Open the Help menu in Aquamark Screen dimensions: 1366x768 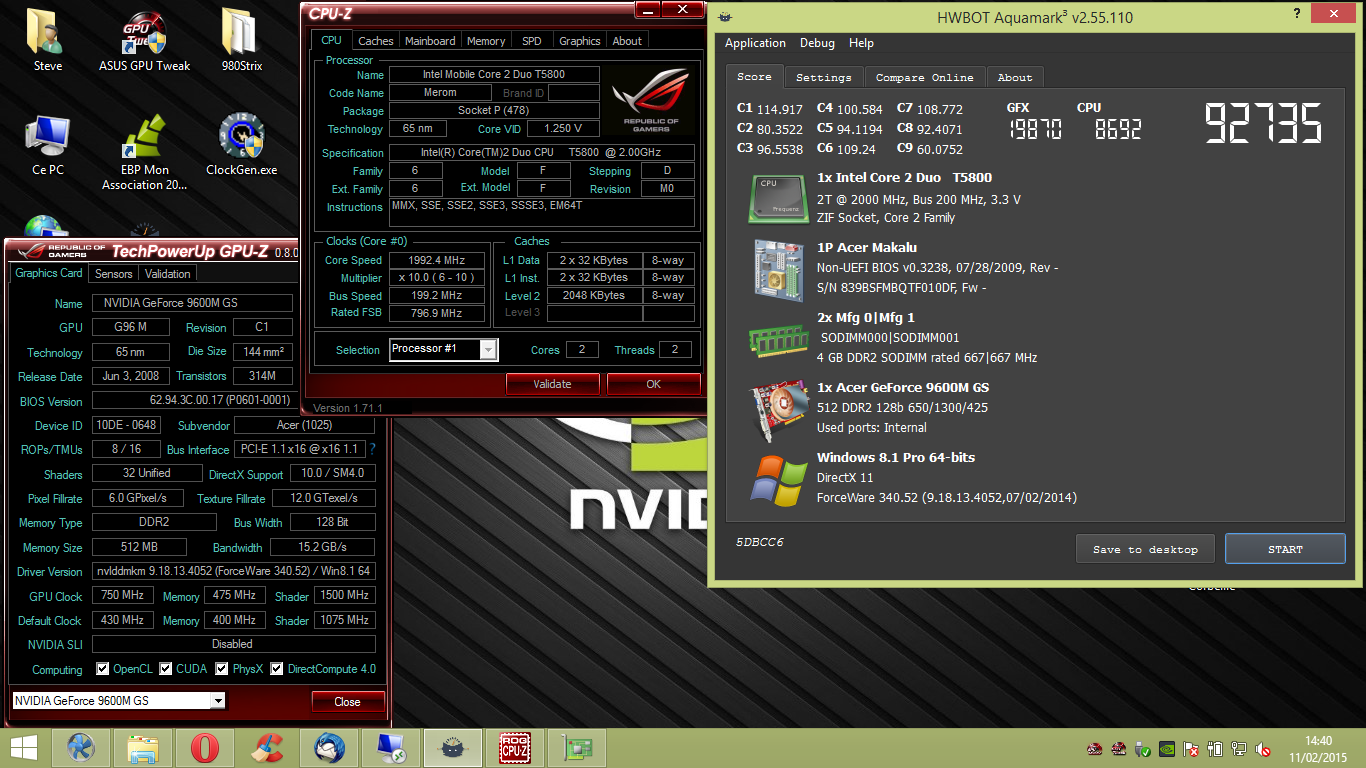coord(861,43)
